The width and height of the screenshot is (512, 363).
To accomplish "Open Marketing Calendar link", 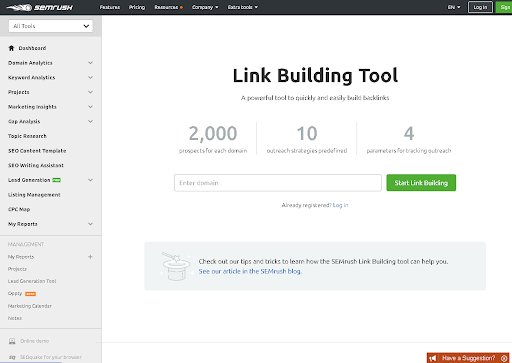I will click(30, 306).
